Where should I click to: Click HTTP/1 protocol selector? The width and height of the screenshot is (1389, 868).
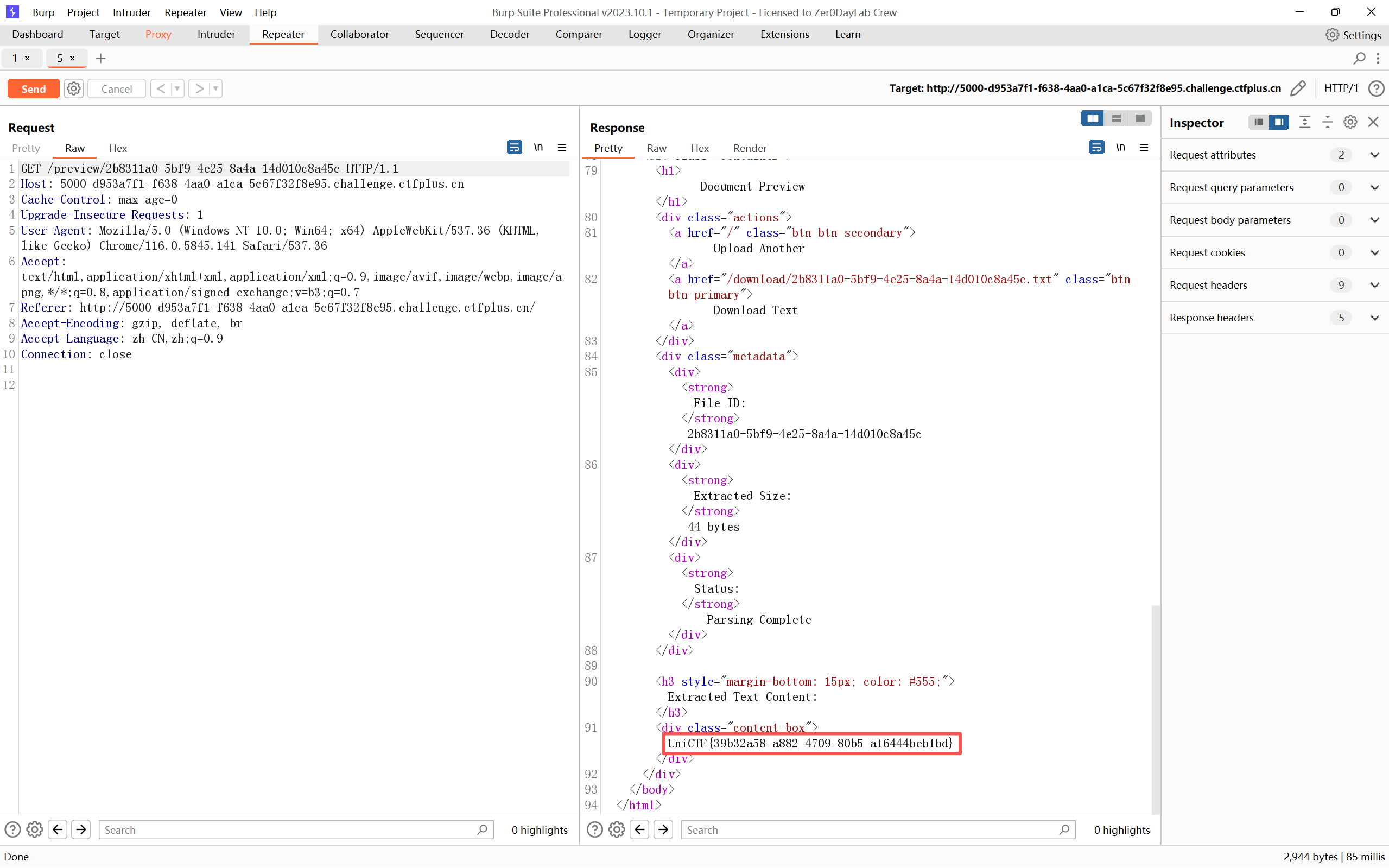pos(1341,88)
